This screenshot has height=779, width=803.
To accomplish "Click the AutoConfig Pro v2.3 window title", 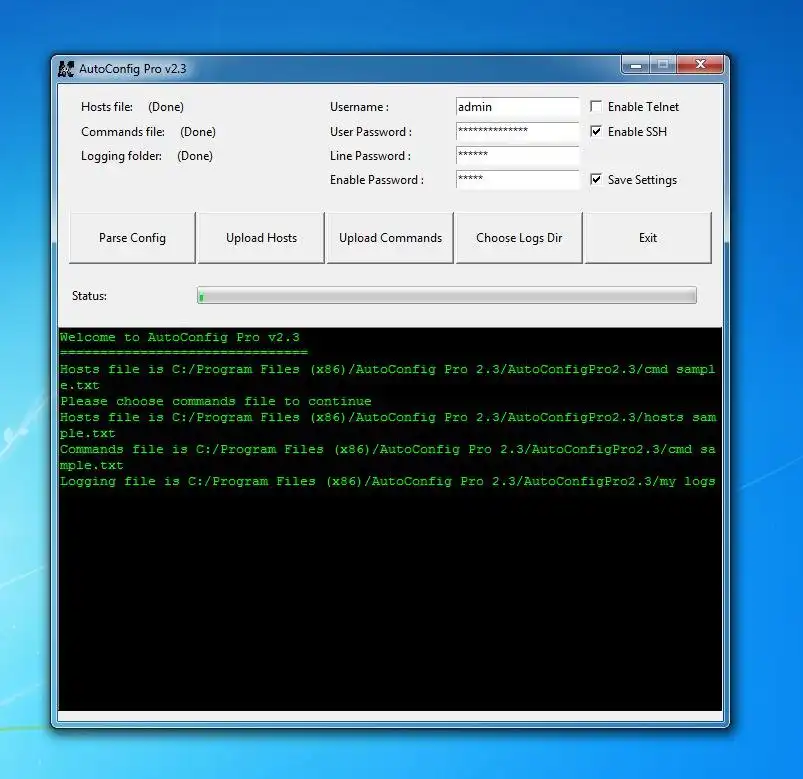I will (133, 69).
